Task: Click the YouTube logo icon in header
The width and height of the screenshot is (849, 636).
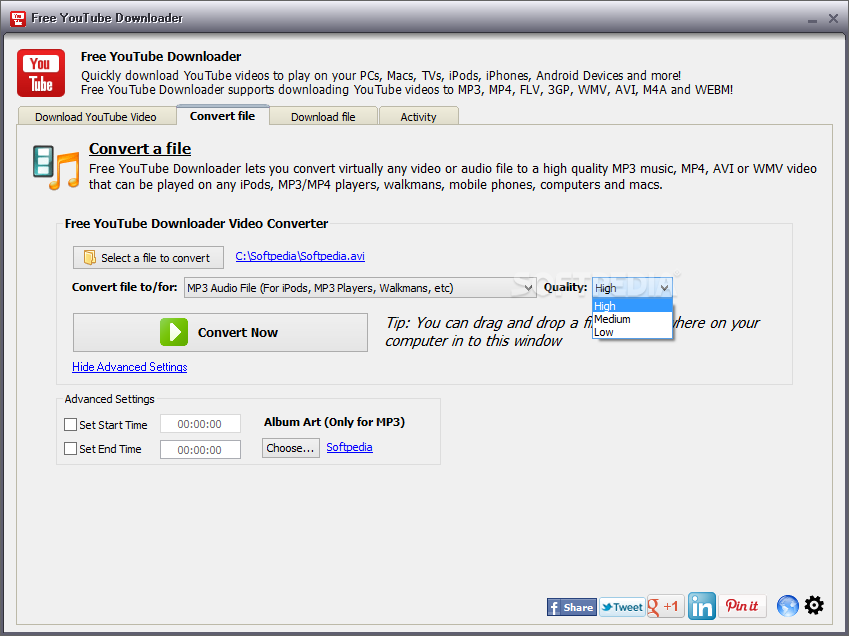Action: tap(41, 73)
